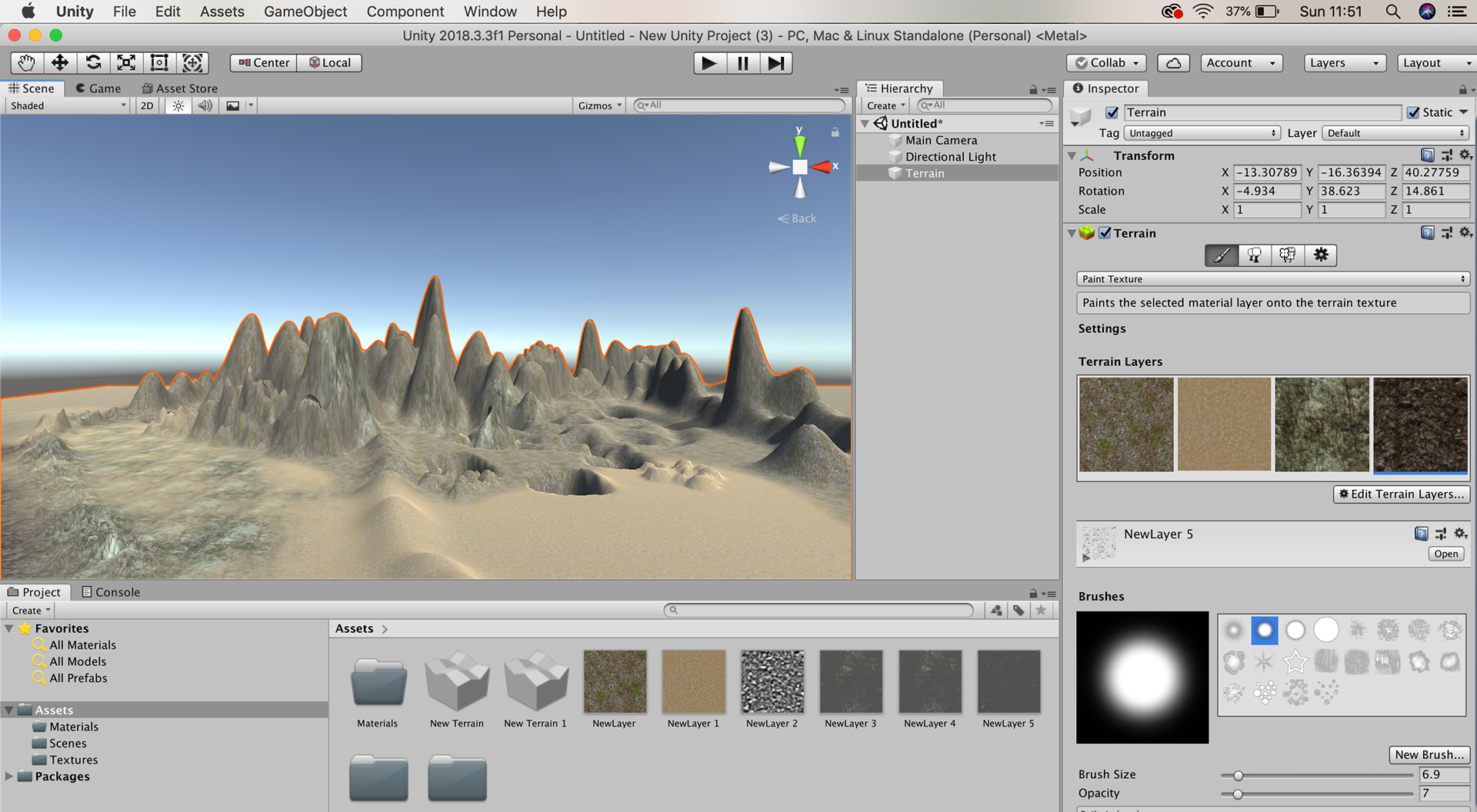Open the Apple menu
Screen dimensions: 1477x812
point(28,12)
